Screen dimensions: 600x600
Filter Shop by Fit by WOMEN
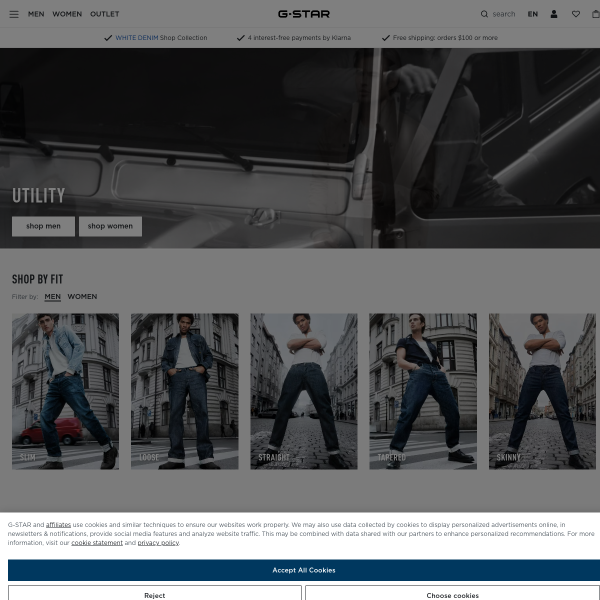[82, 297]
